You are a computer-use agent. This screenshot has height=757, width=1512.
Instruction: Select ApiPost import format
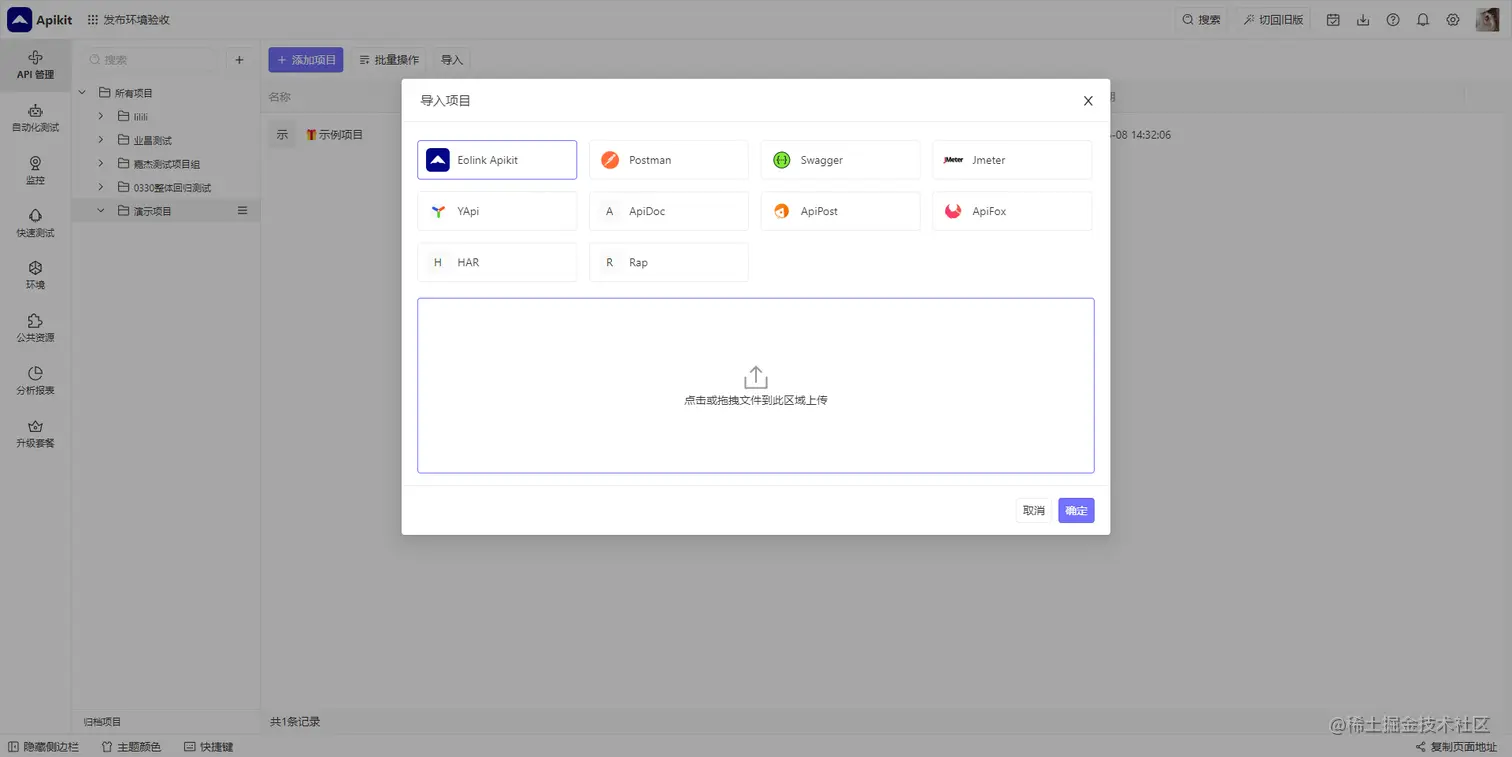click(x=840, y=211)
